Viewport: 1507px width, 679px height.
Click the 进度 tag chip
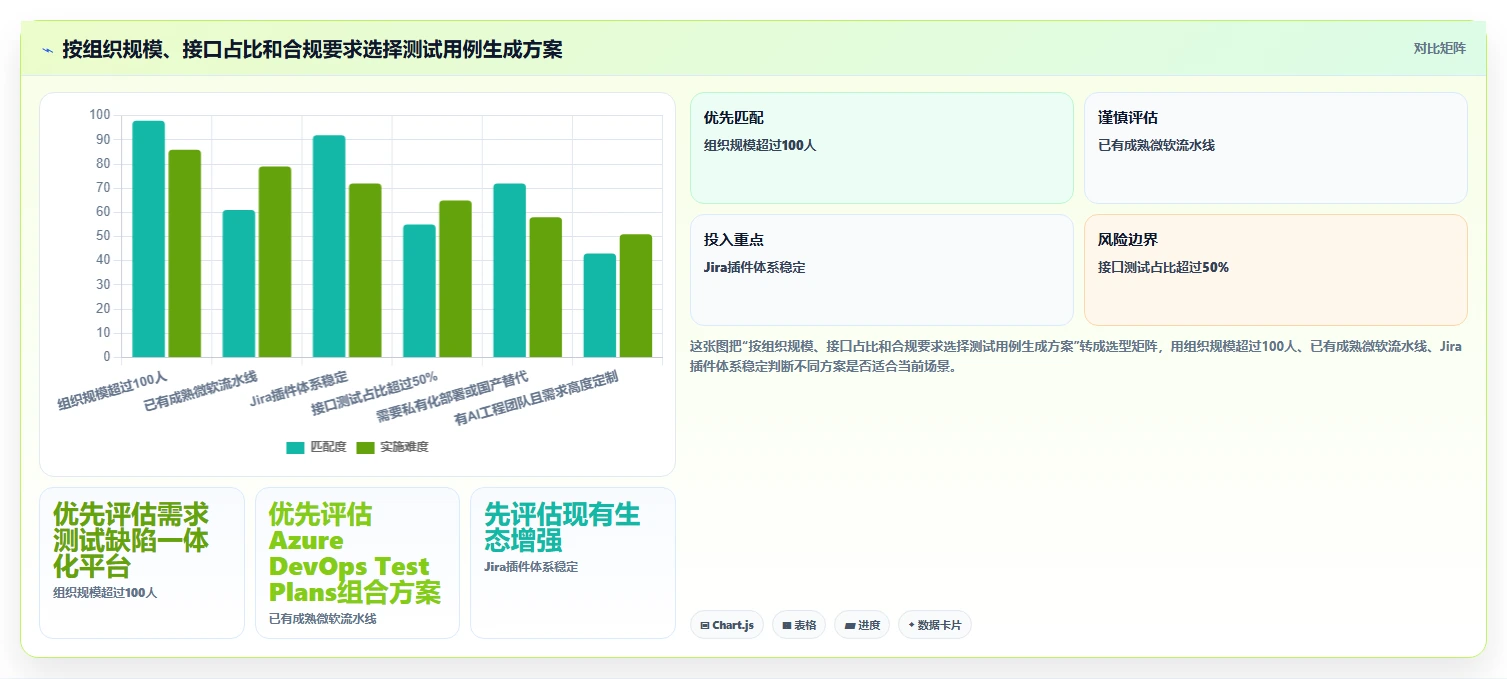coord(862,625)
